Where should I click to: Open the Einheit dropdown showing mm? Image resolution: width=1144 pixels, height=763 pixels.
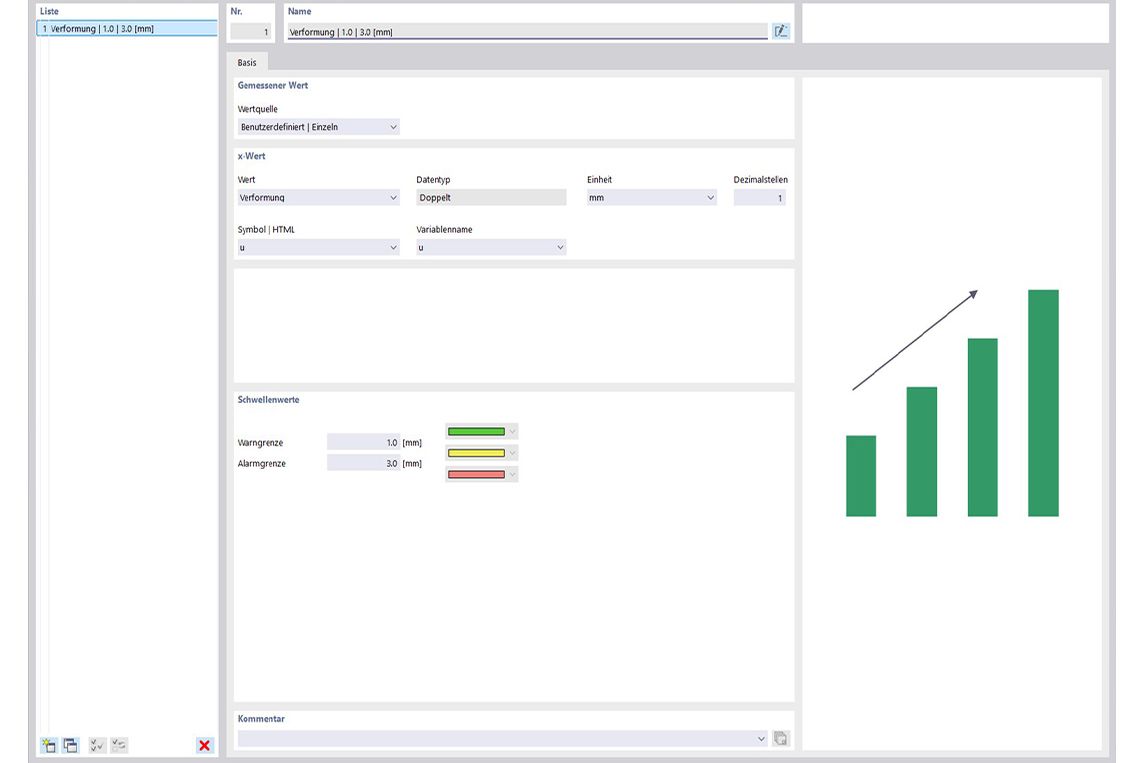(x=652, y=198)
